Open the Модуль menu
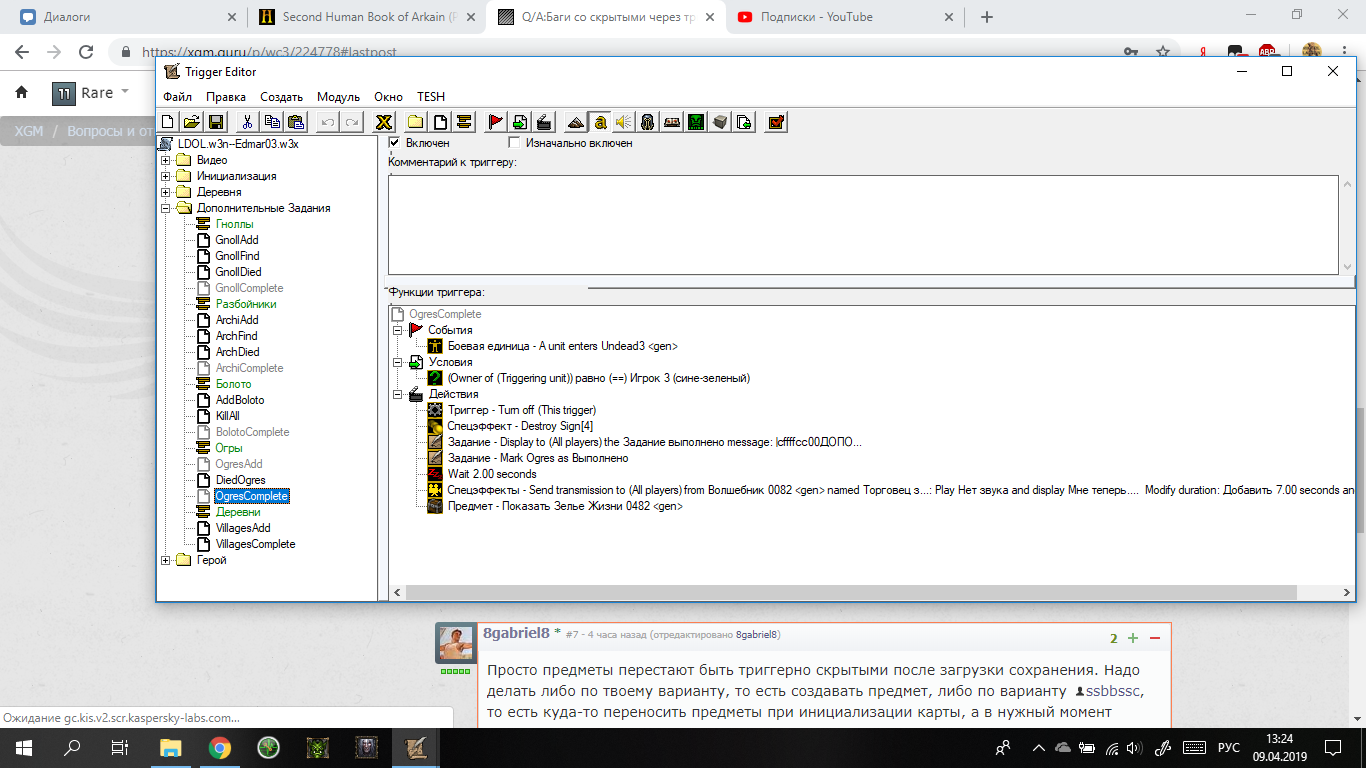The image size is (1366, 768). [x=338, y=97]
